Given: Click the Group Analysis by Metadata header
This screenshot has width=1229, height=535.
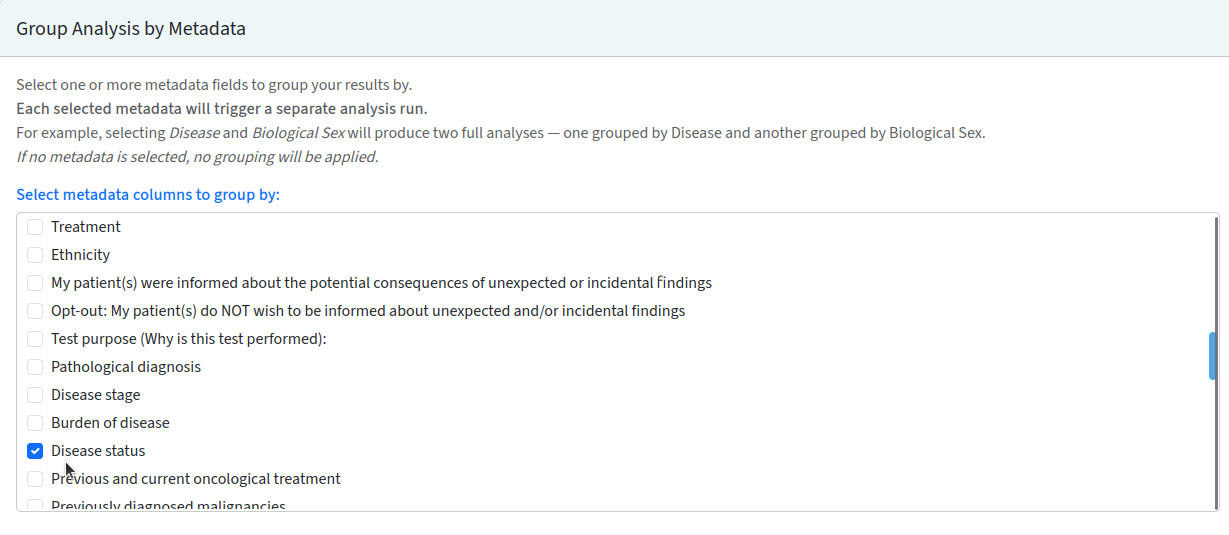Looking at the screenshot, I should tap(131, 28).
